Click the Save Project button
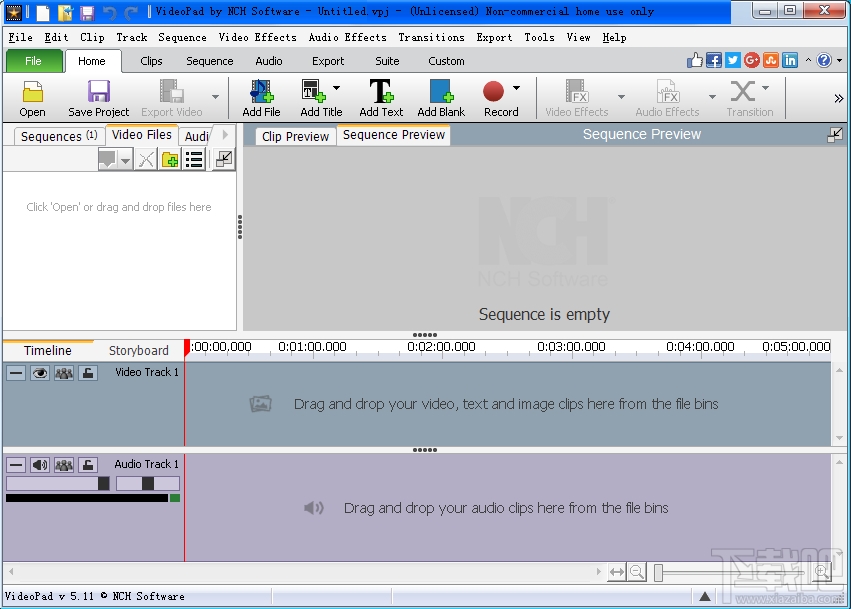The image size is (851, 609). (98, 97)
